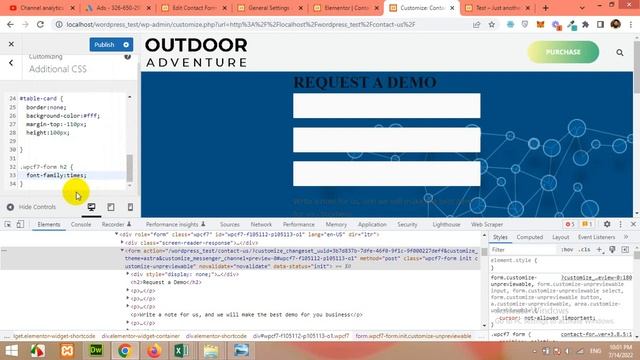Open a new browser tab
640x360 pixels.
pos(546,8)
